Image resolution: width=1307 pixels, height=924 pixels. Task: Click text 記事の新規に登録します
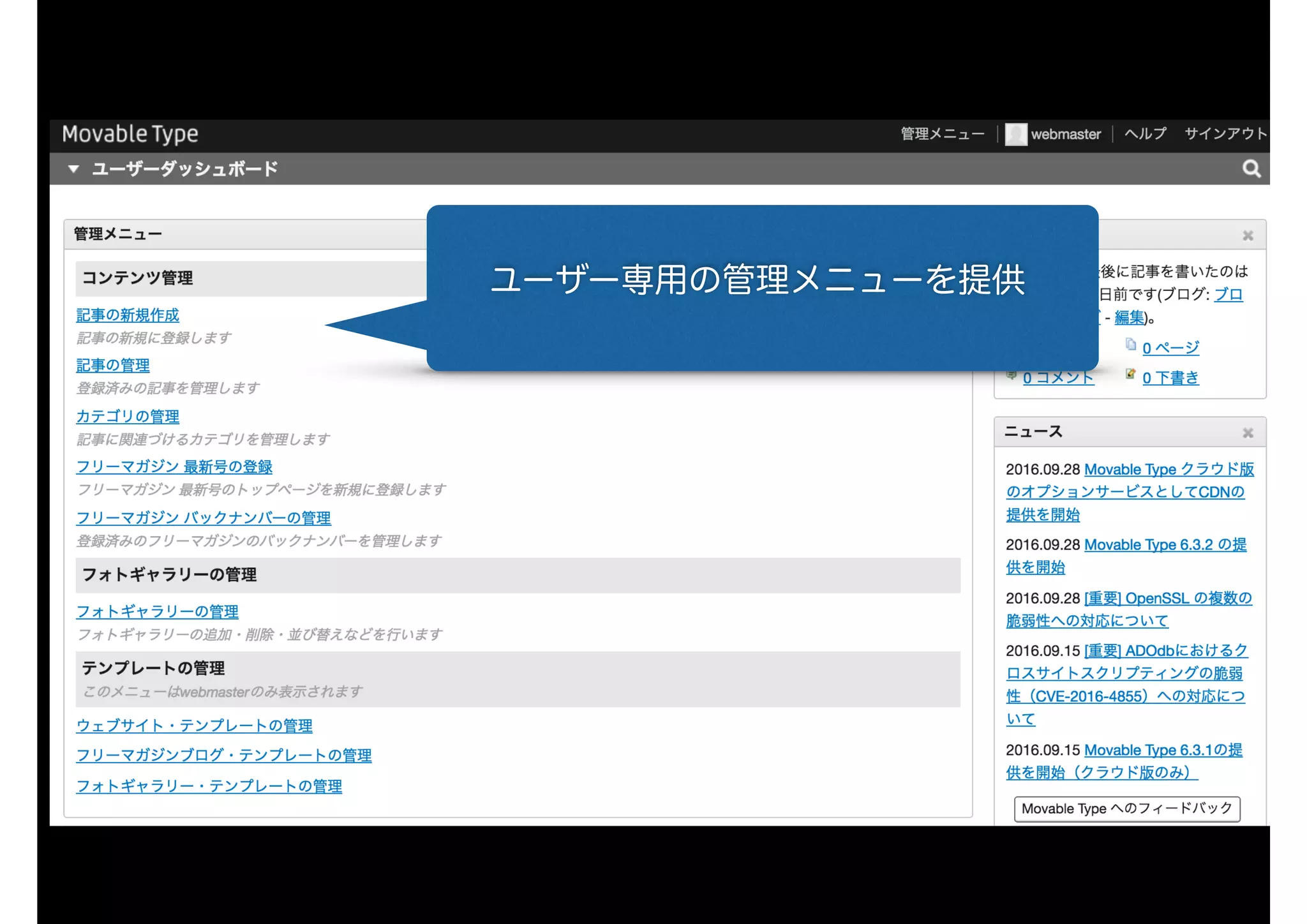point(154,338)
